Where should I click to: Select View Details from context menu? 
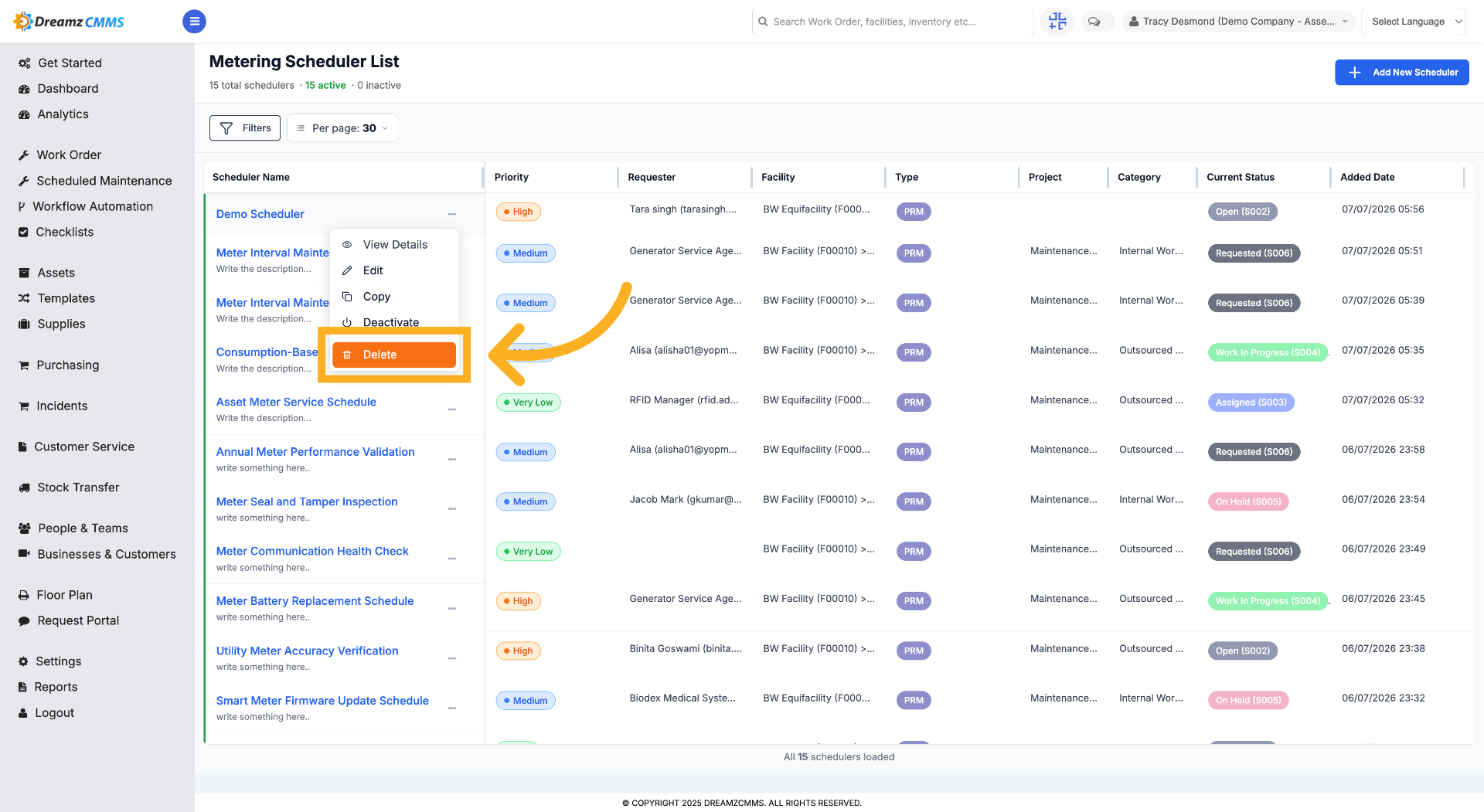click(x=394, y=245)
